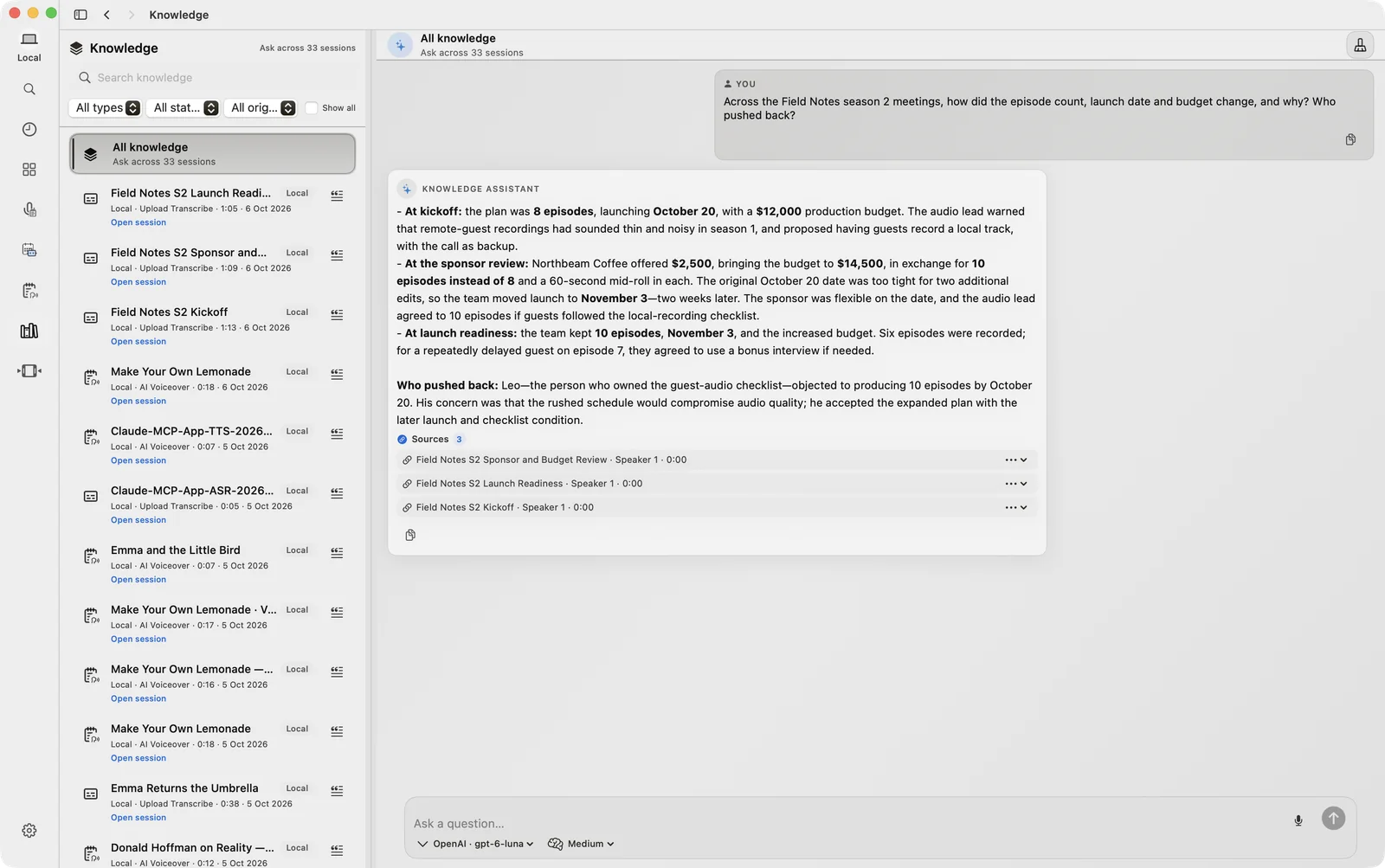1385x868 pixels.
Task: Open the All origins filter dropdown
Action: point(262,108)
